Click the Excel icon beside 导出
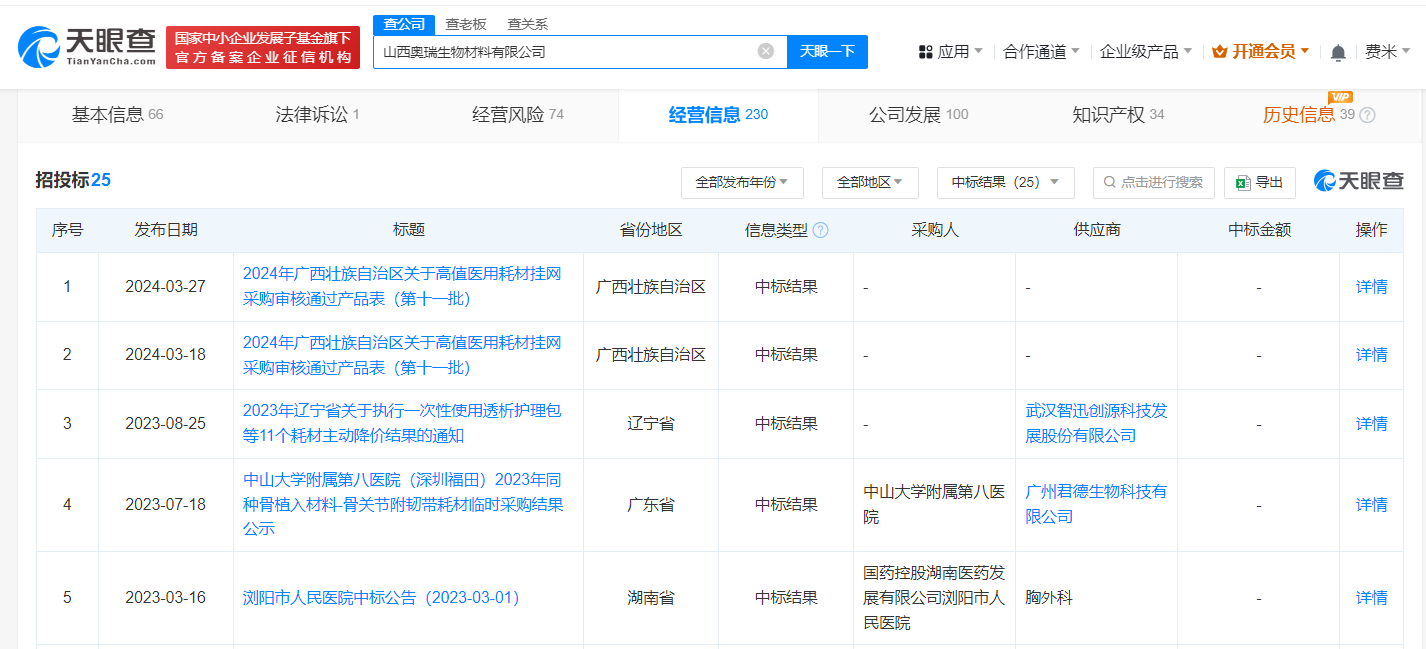The image size is (1426, 649). 1243,182
